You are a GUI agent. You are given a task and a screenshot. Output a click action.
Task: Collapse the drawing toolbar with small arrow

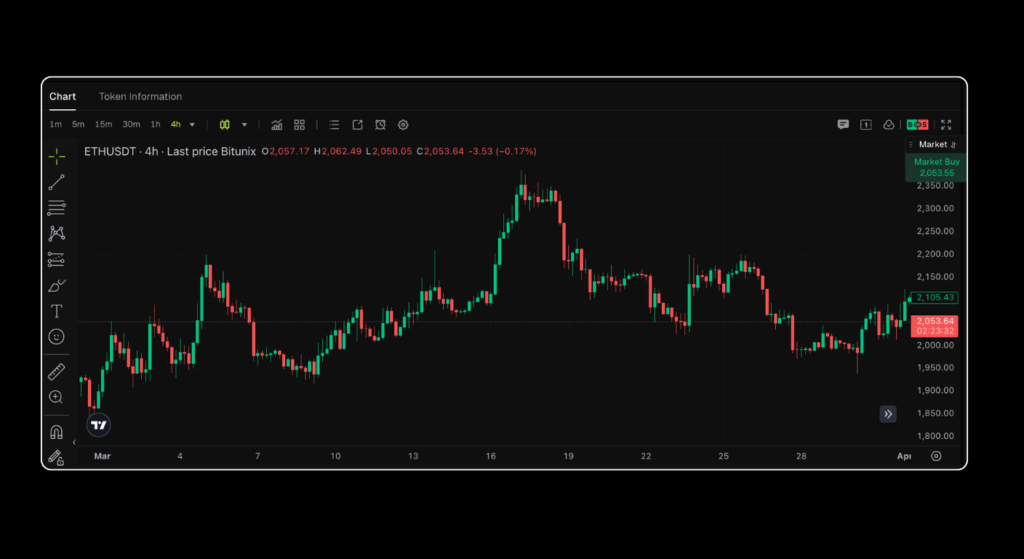(x=74, y=442)
